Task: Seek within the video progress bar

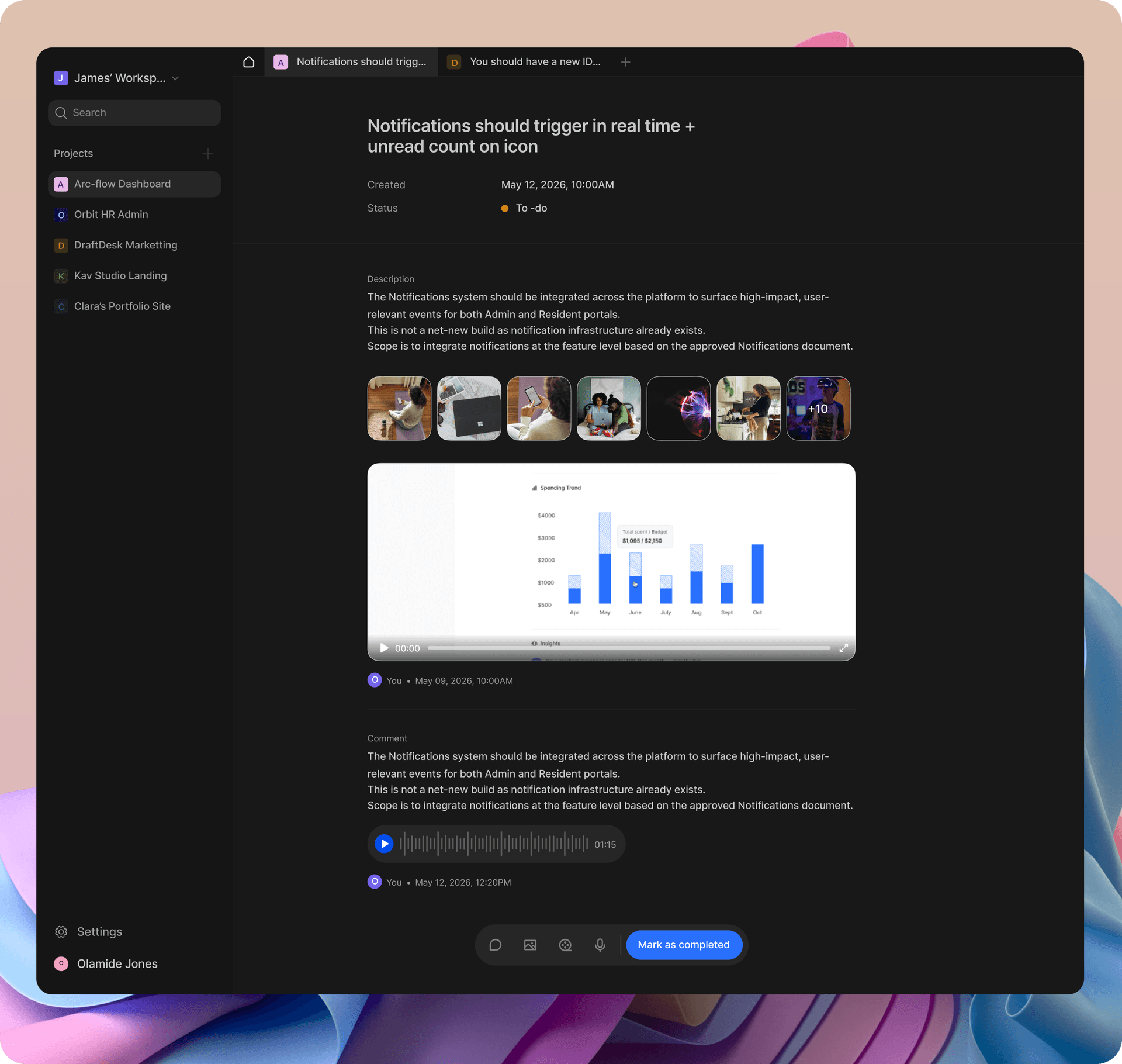Action: pos(629,648)
